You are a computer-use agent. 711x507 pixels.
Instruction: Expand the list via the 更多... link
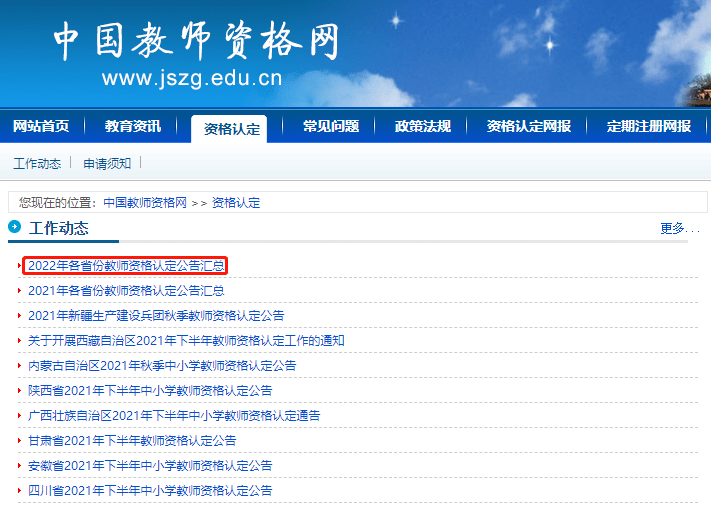click(x=679, y=228)
